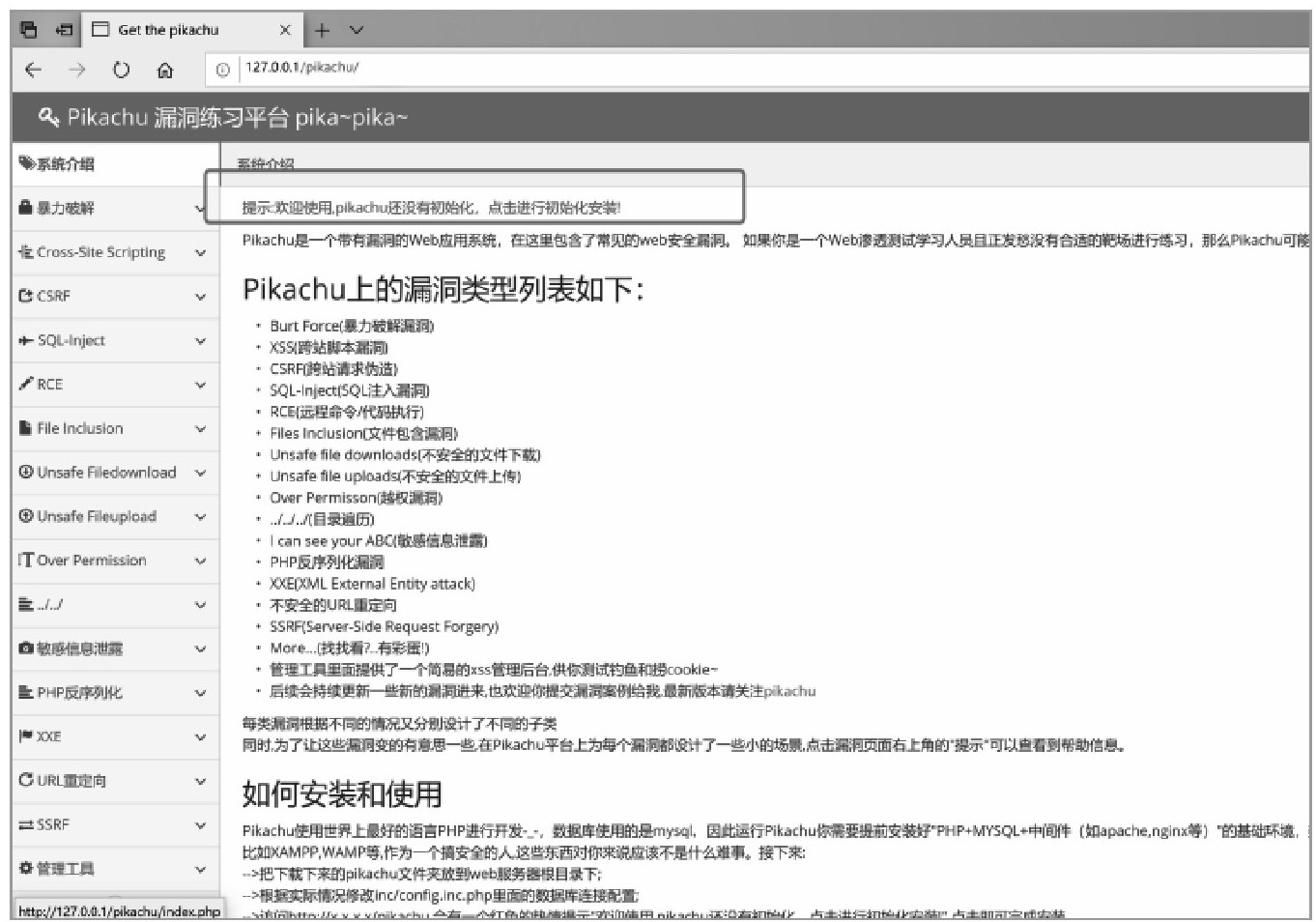
Task: Go back with the browser back arrow
Action: [x=34, y=70]
